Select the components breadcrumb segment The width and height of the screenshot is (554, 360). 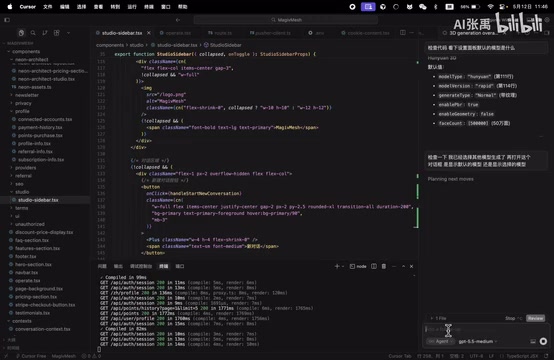110,45
